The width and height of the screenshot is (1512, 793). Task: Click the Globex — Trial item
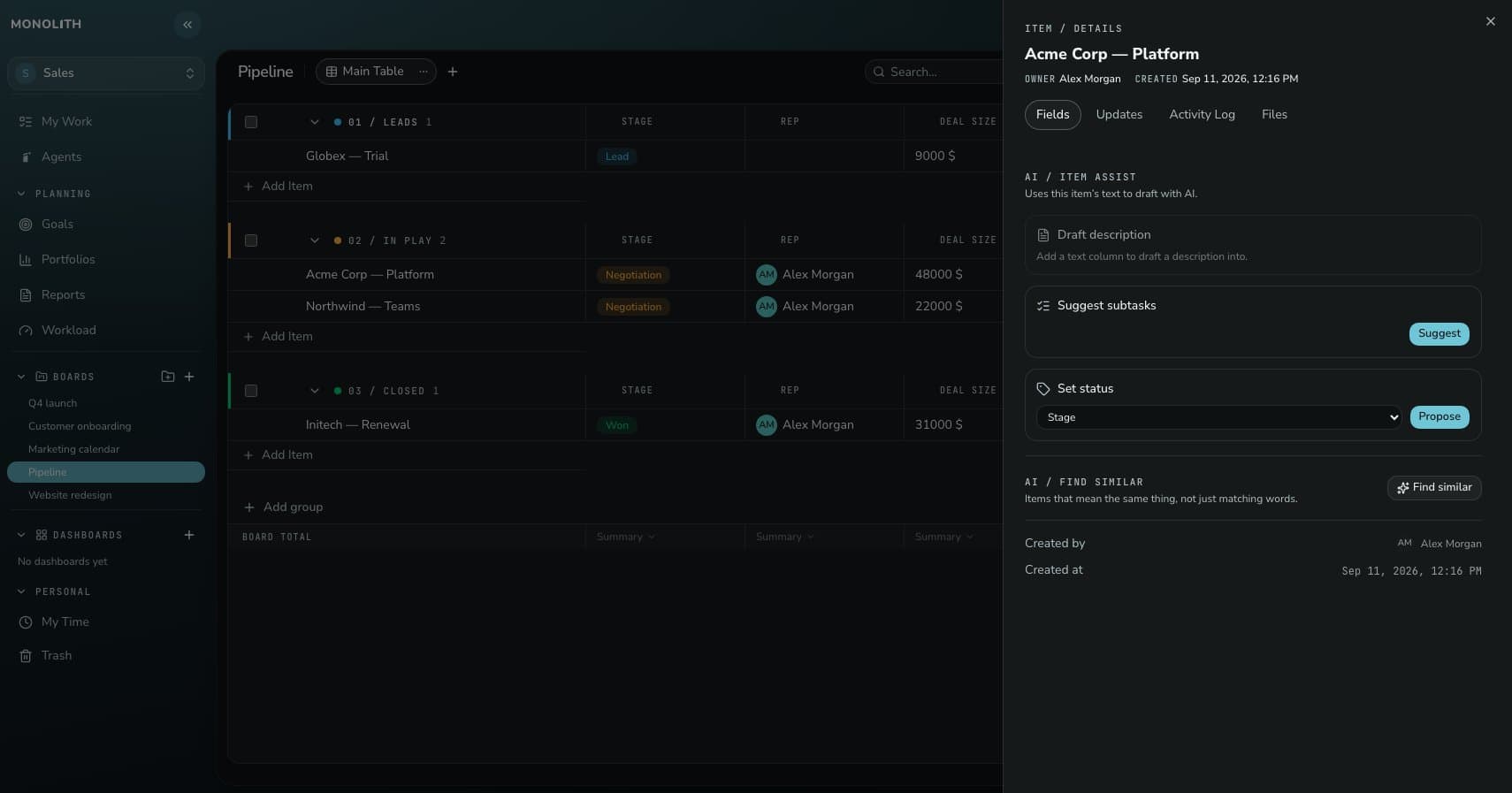coord(347,156)
